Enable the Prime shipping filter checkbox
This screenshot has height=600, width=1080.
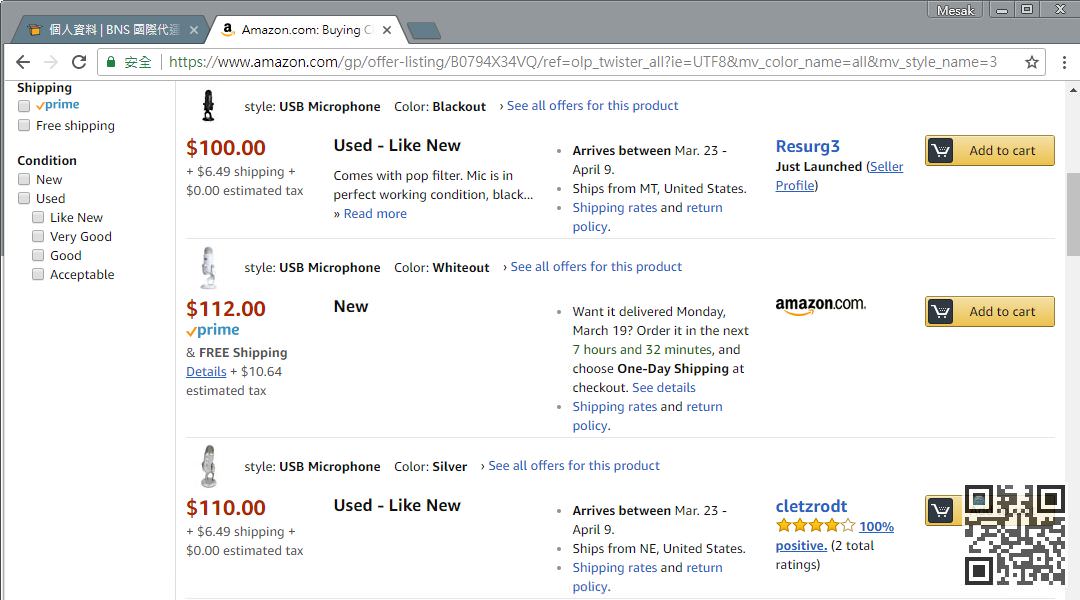click(24, 105)
